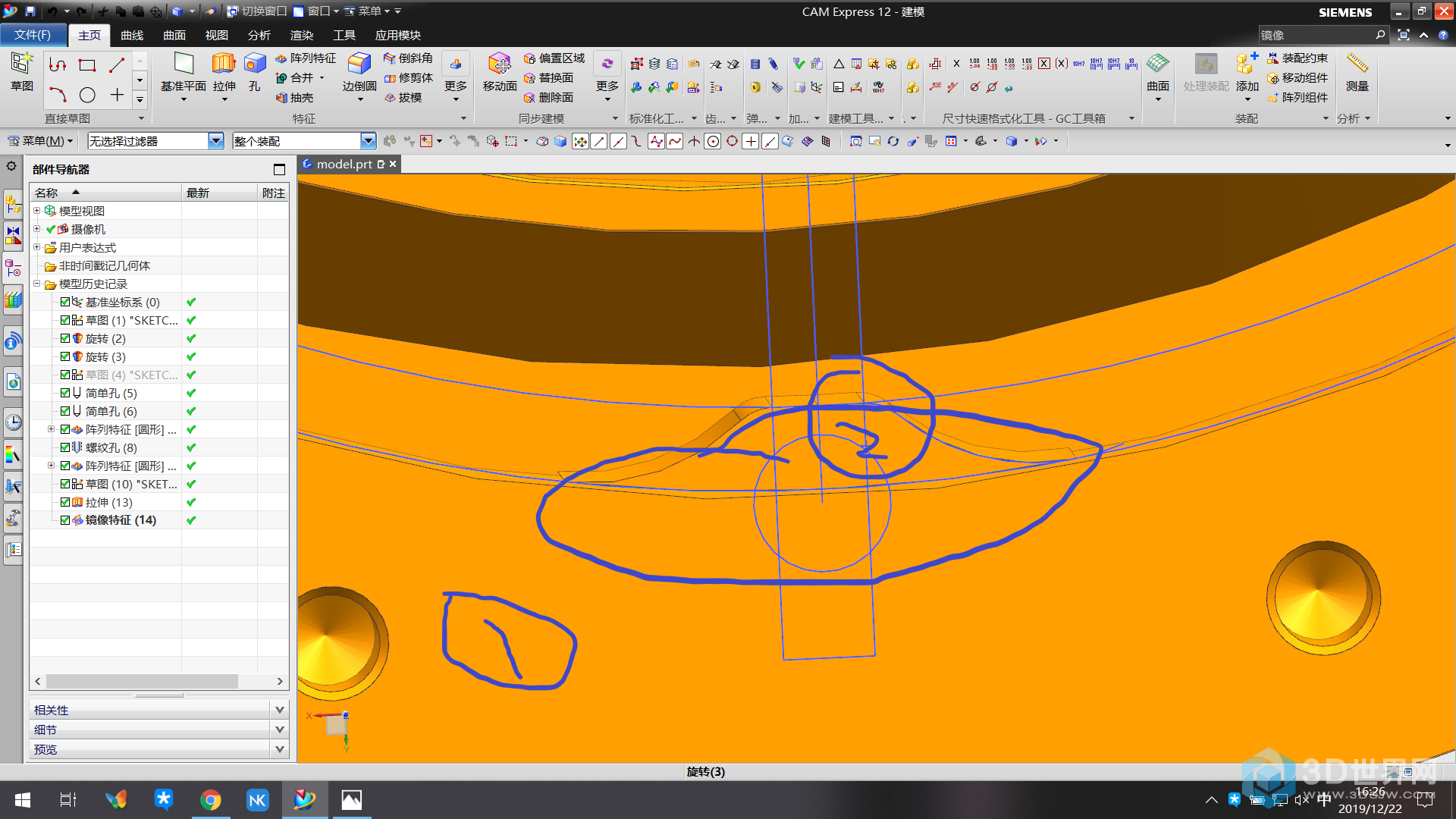The height and width of the screenshot is (819, 1456).
Task: Open the 草图 sketch tool
Action: [21, 72]
